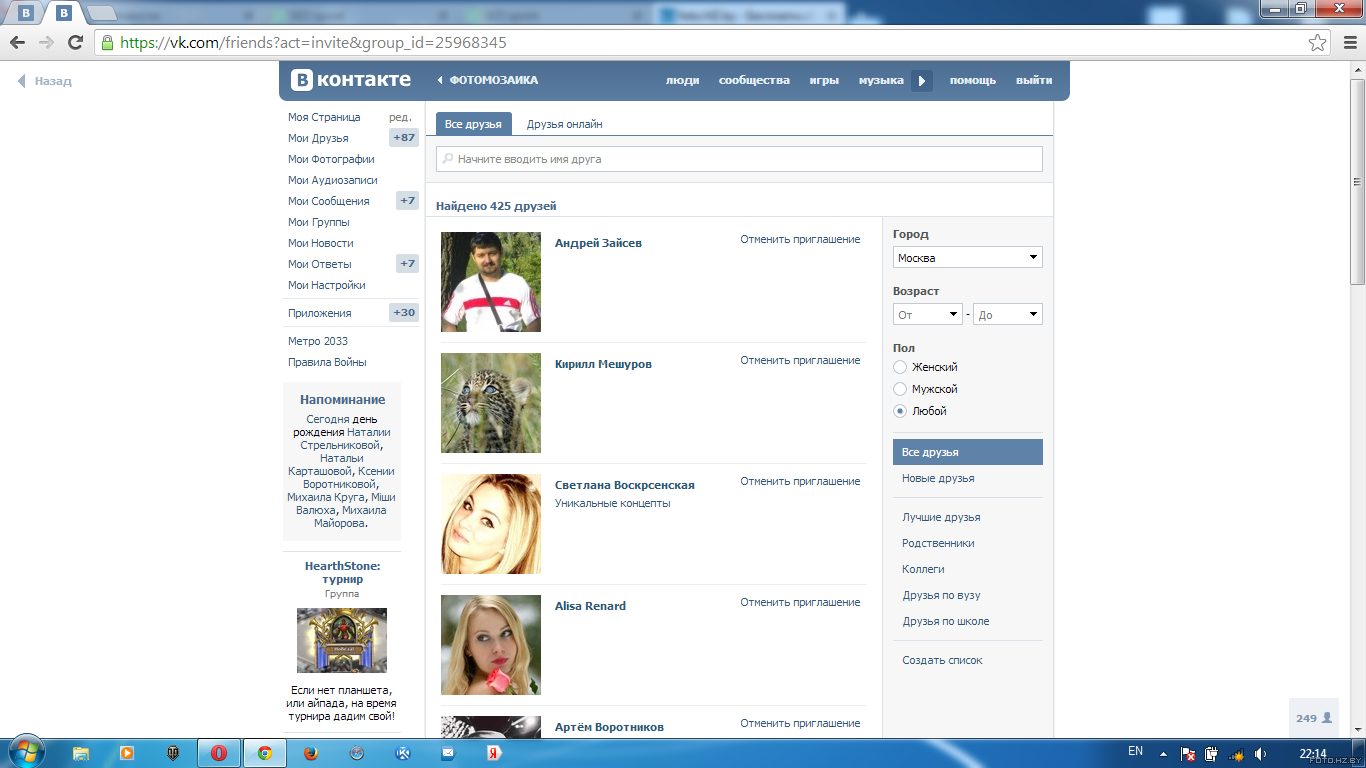Open люди in top menu
The width and height of the screenshot is (1366, 768).
pyautogui.click(x=683, y=80)
